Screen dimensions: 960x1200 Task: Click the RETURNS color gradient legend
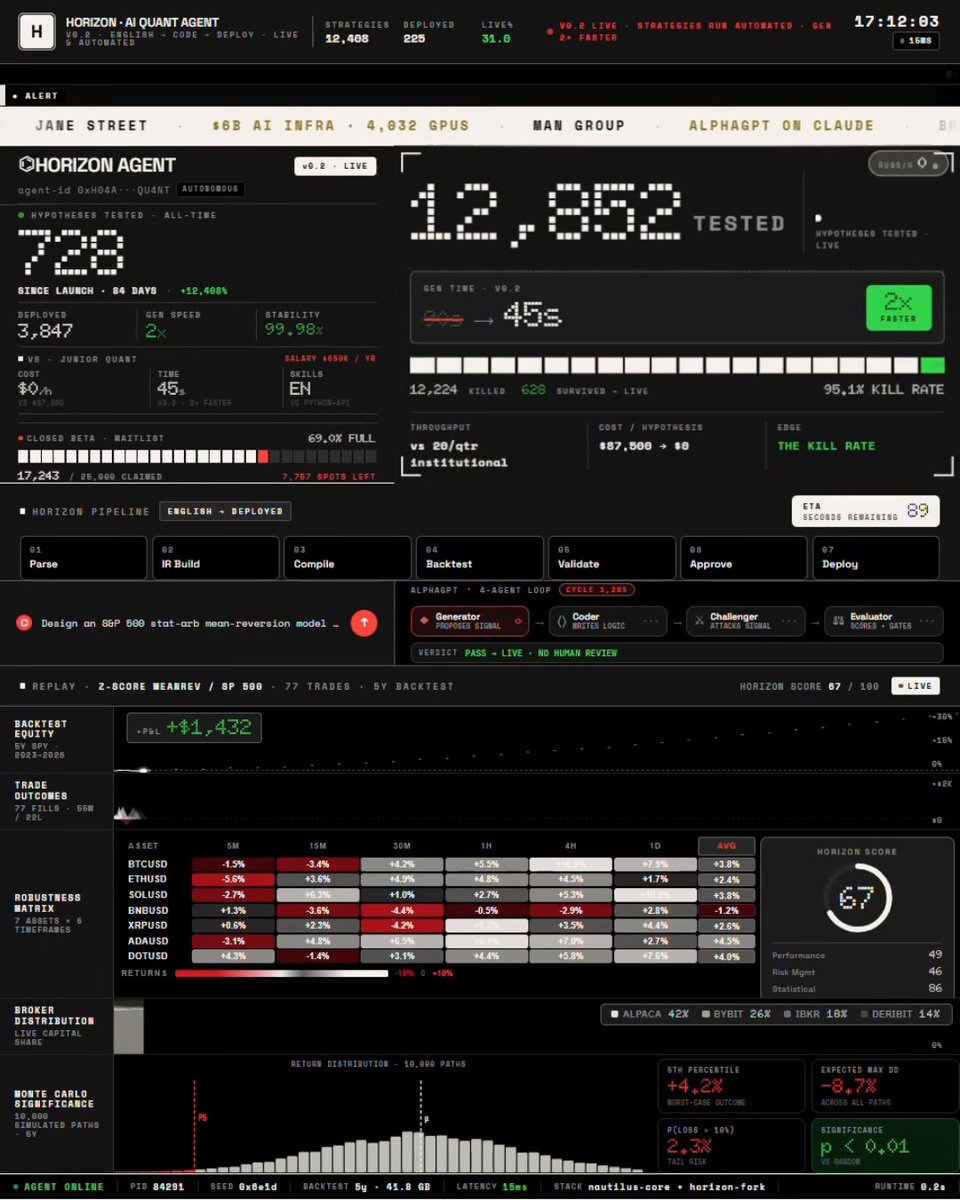click(x=281, y=972)
